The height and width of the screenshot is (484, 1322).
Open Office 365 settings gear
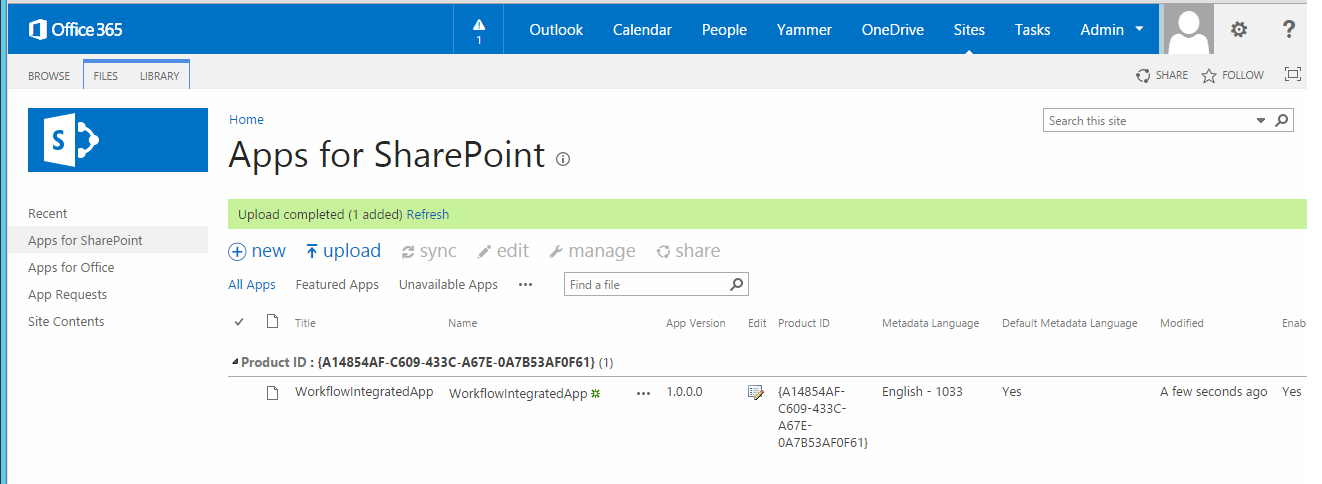(1239, 30)
